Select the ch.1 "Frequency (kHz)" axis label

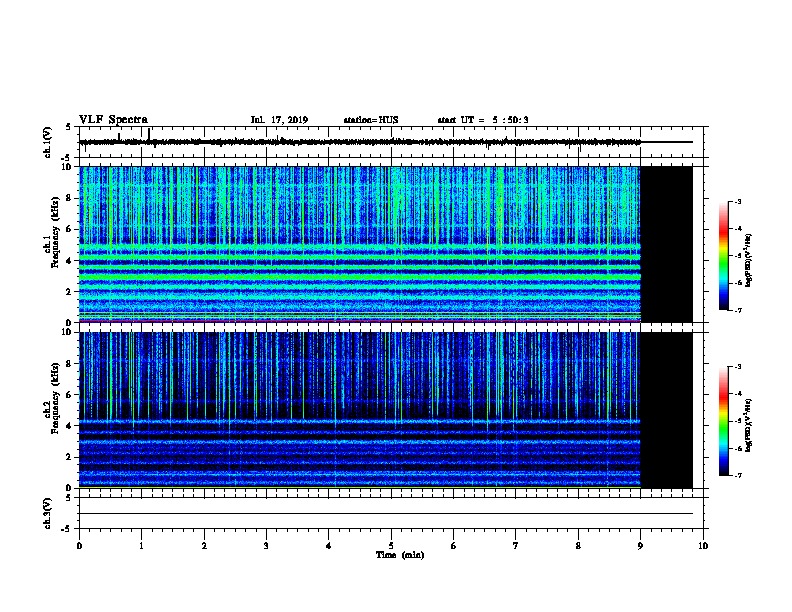pyautogui.click(x=54, y=232)
